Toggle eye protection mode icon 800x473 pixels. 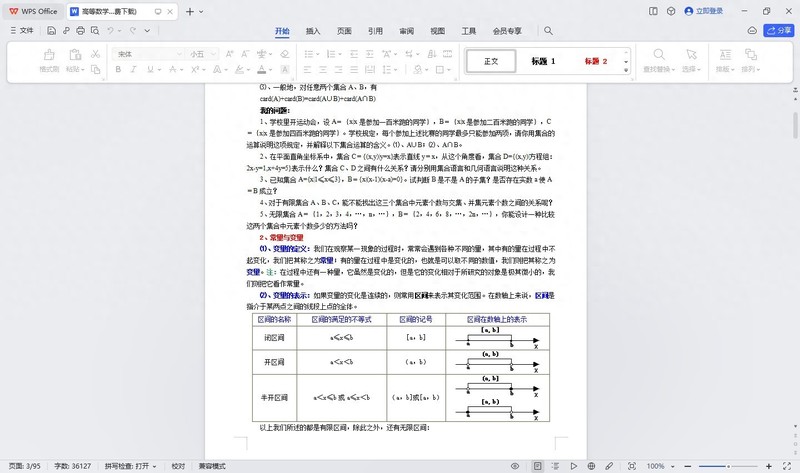[x=515, y=466]
